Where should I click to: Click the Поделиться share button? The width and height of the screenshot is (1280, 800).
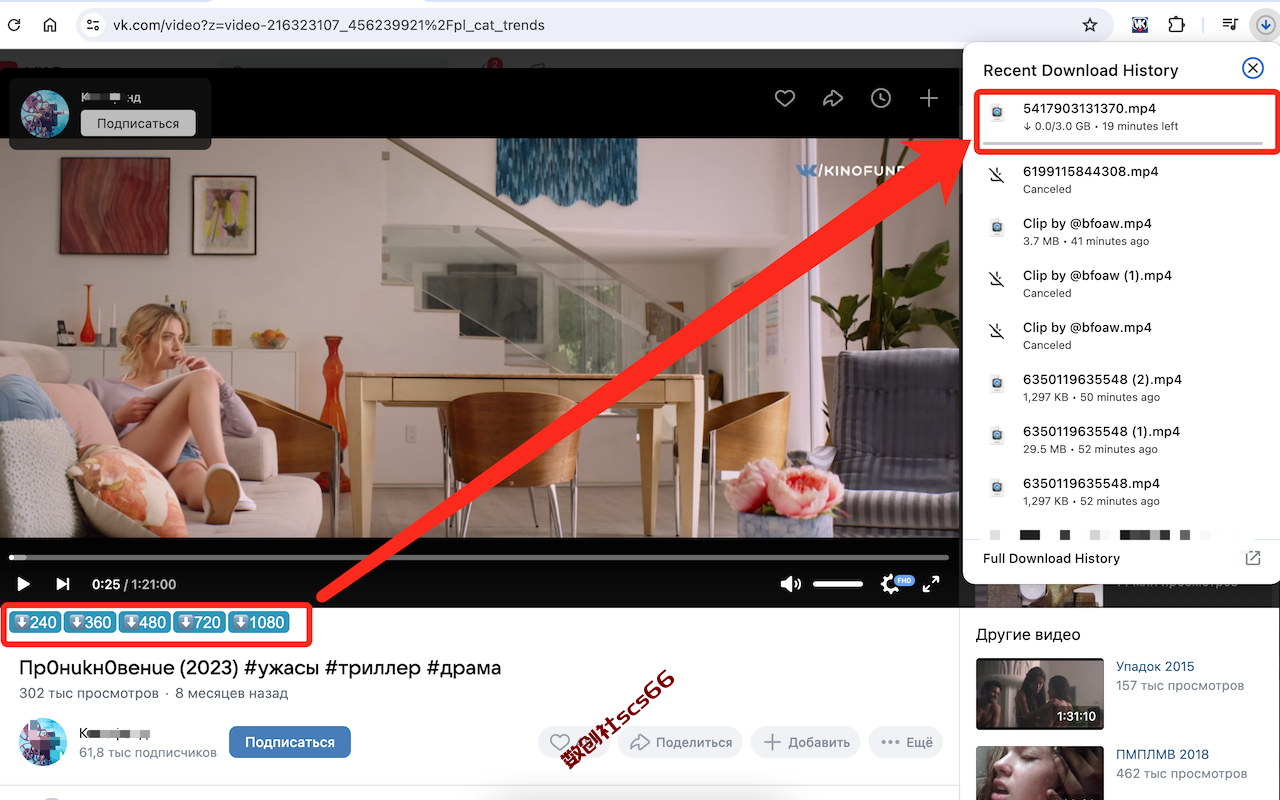(x=680, y=742)
